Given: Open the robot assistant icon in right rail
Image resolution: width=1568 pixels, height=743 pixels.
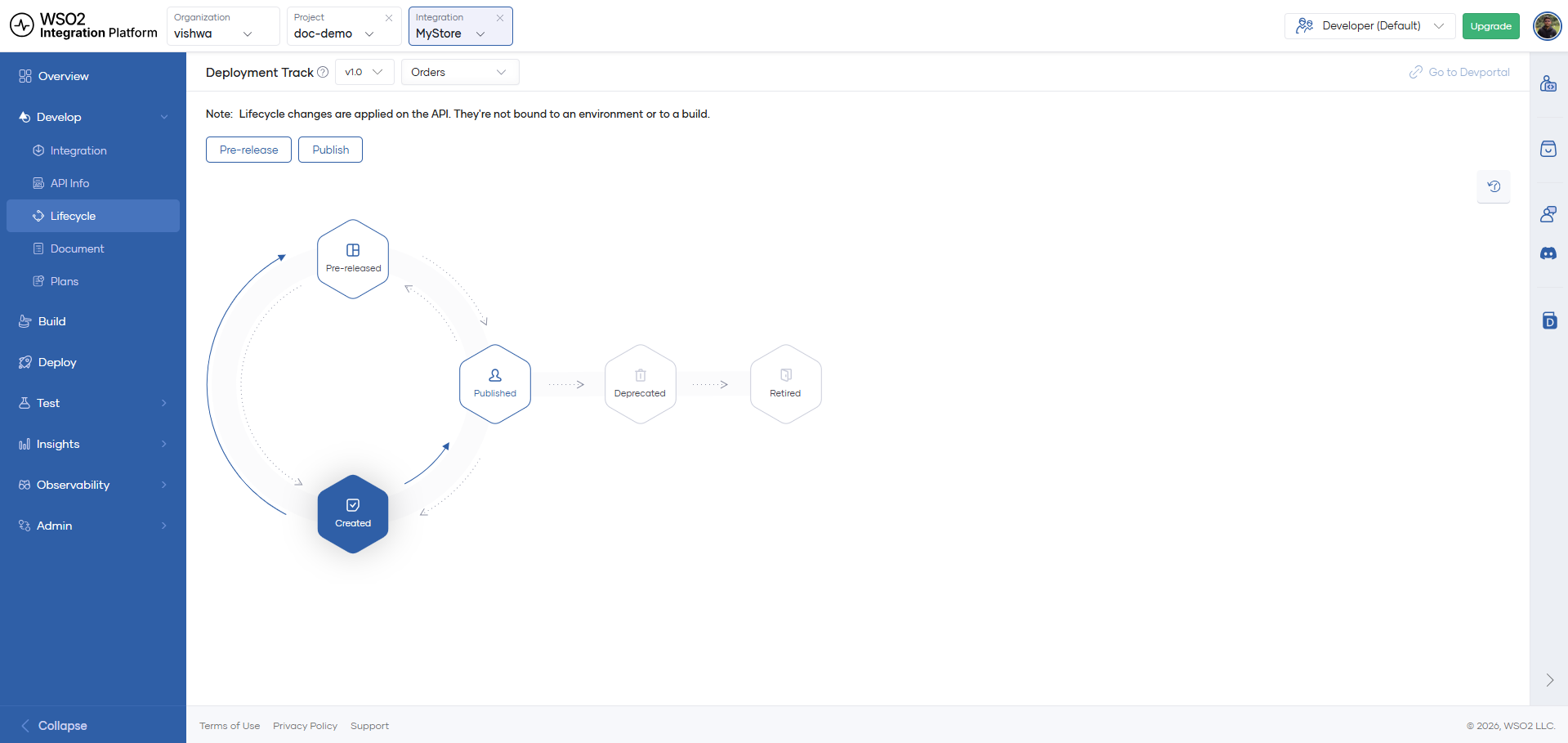Looking at the screenshot, I should pos(1548,83).
